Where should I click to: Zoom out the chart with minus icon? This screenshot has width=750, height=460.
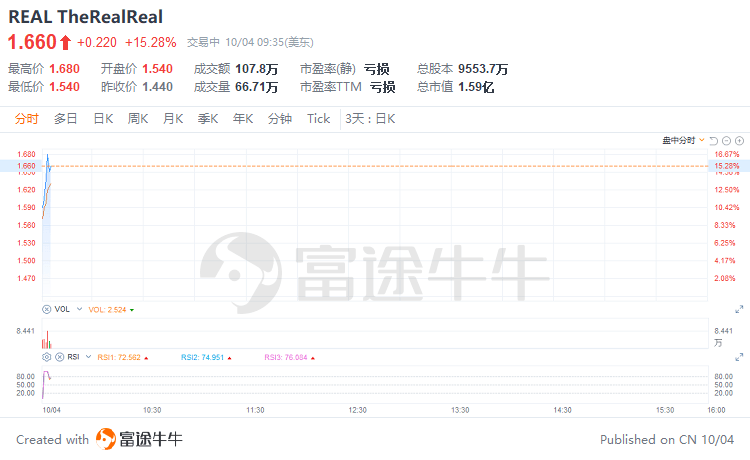coord(727,141)
